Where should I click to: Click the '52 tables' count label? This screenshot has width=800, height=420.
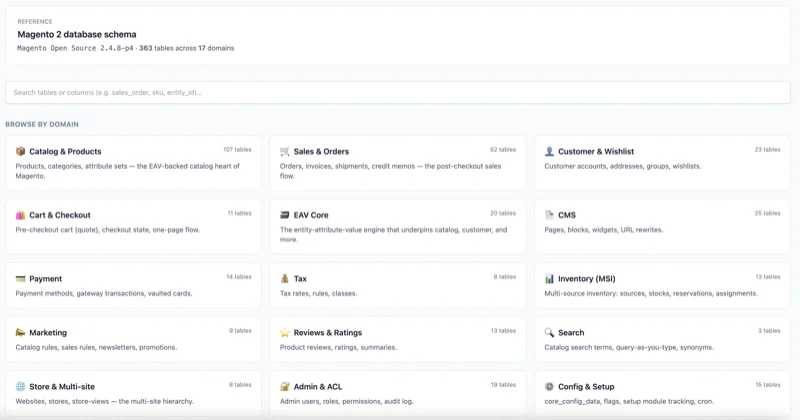tap(503, 150)
